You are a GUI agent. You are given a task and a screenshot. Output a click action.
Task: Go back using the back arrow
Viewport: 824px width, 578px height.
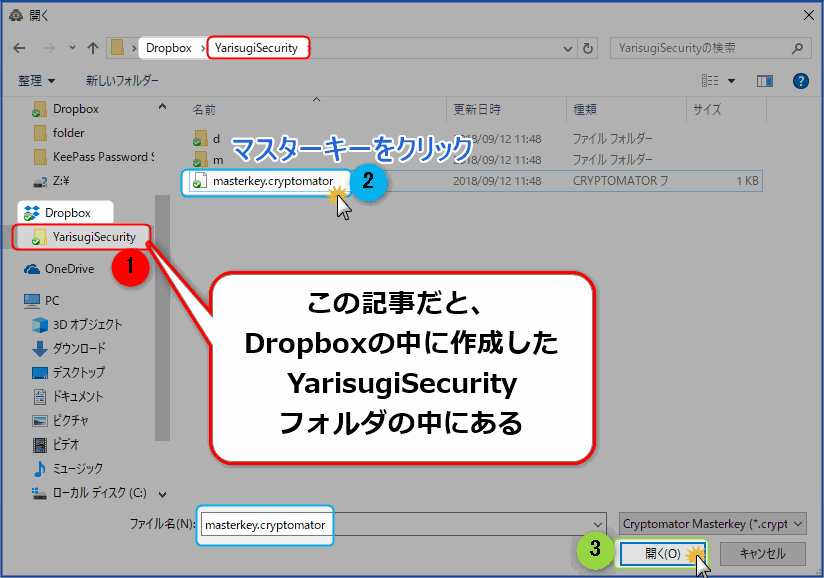click(19, 48)
